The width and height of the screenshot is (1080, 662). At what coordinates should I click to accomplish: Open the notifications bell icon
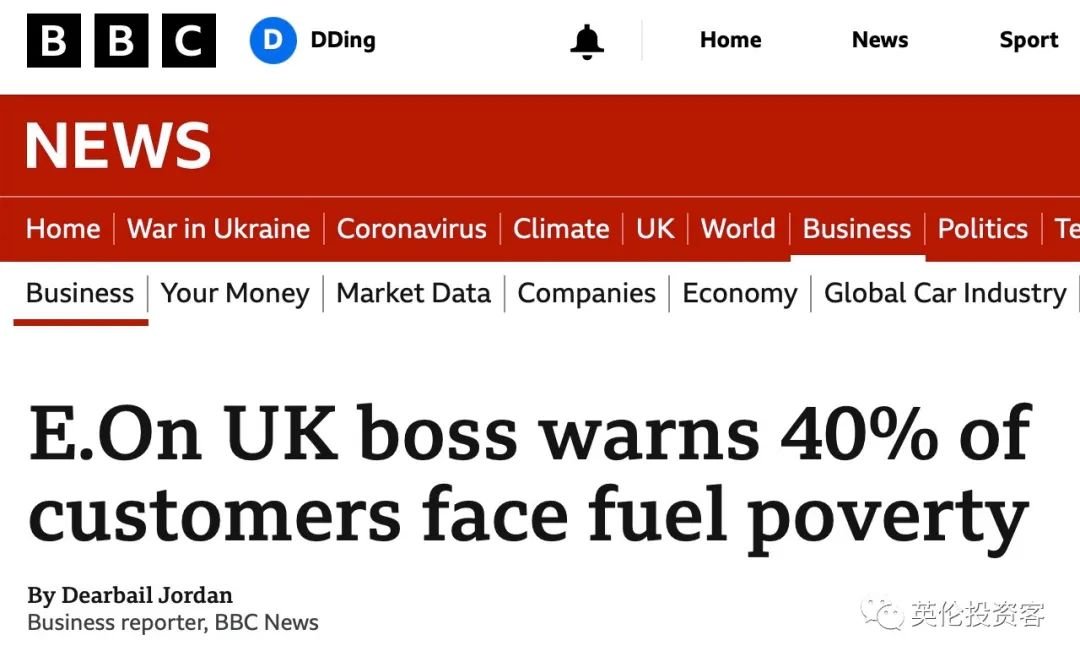point(587,41)
